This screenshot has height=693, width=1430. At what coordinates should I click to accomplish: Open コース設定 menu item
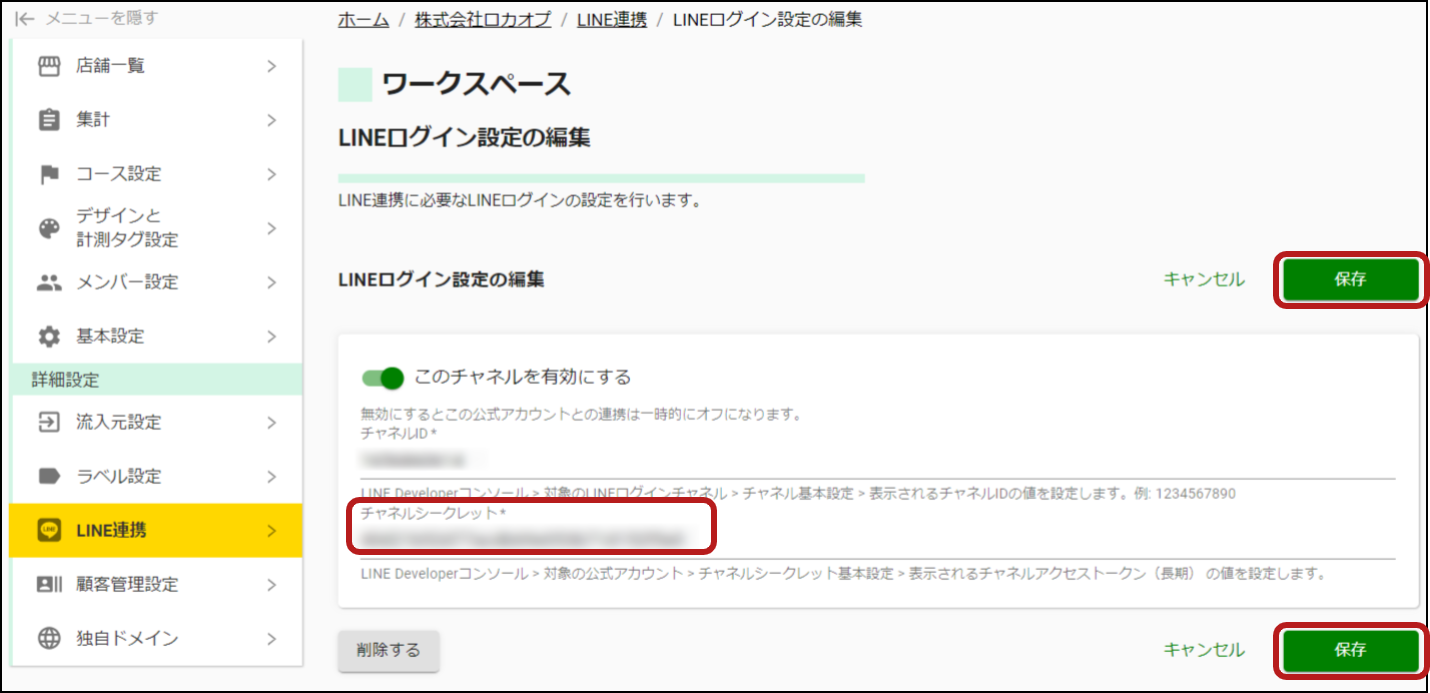[156, 174]
